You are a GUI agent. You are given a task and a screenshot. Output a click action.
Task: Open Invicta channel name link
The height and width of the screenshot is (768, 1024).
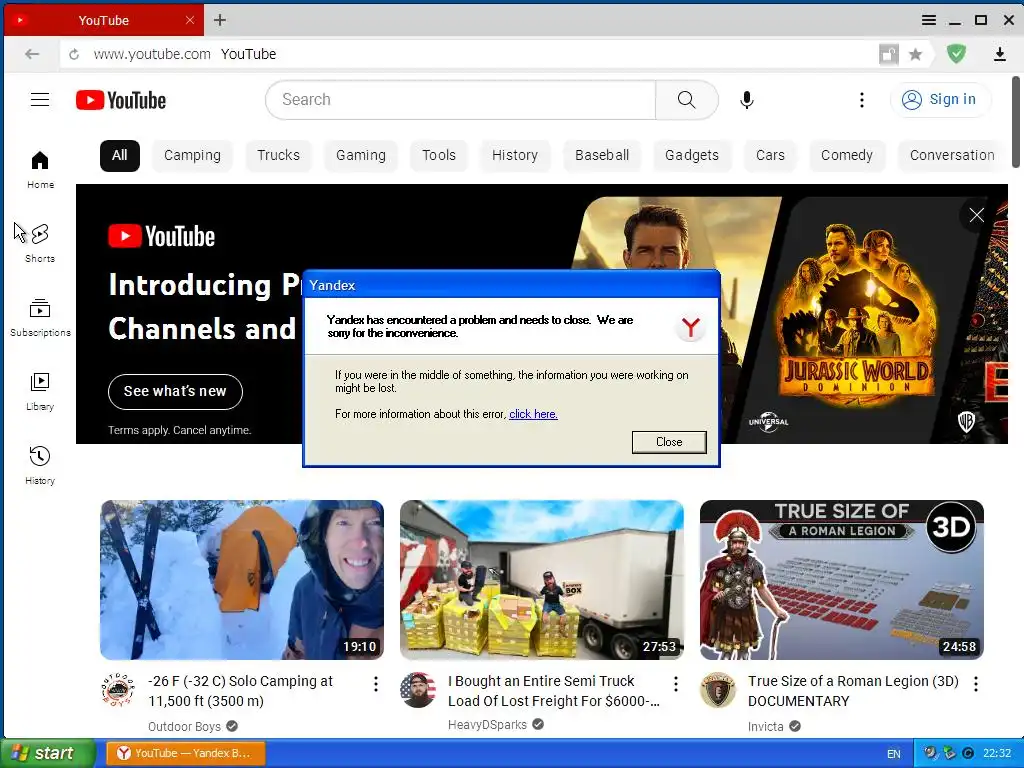click(x=765, y=726)
